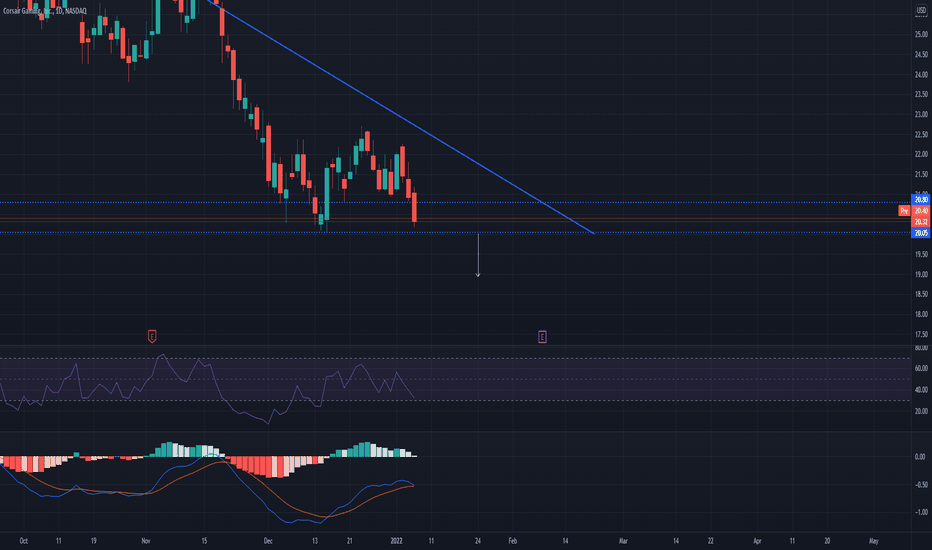The width and height of the screenshot is (932, 550).
Task: Click the Dec date on time axis
Action: coord(268,540)
